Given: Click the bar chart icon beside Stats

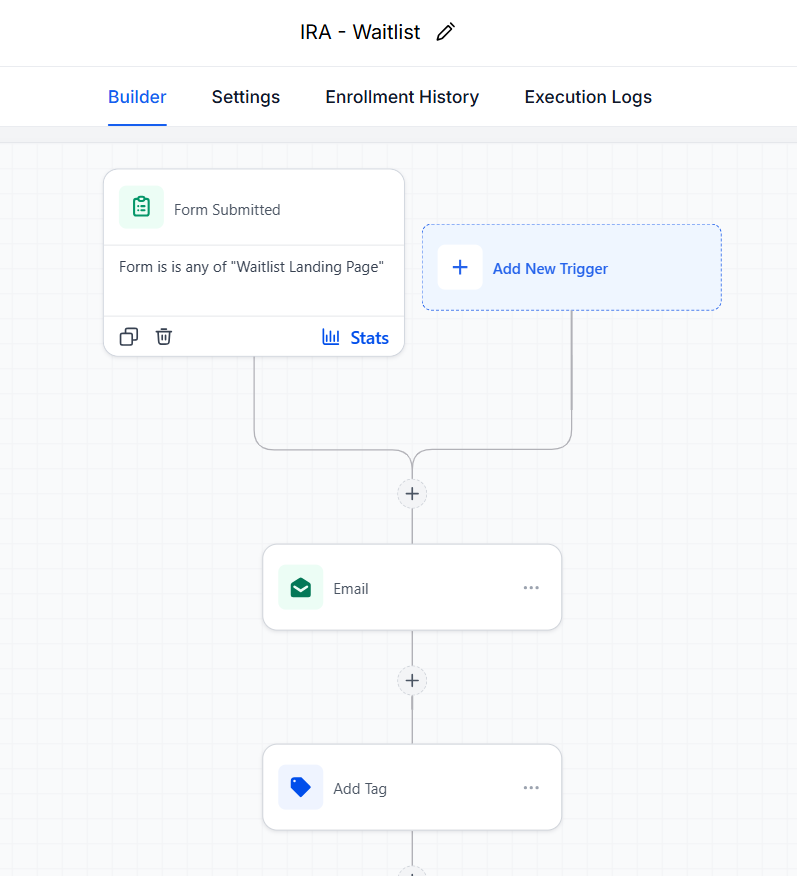Looking at the screenshot, I should (x=331, y=337).
